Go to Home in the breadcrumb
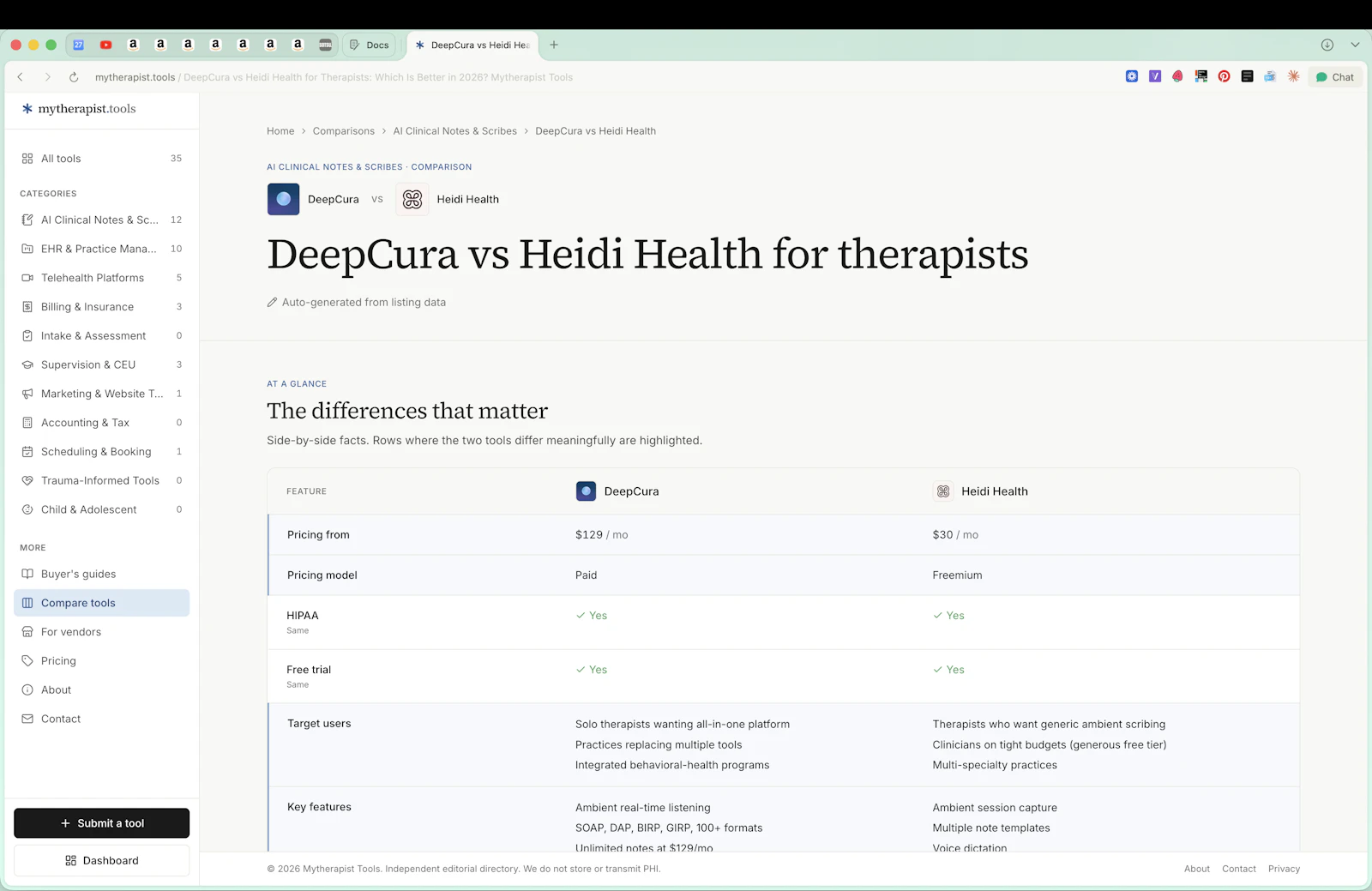The image size is (1372, 891). [280, 131]
